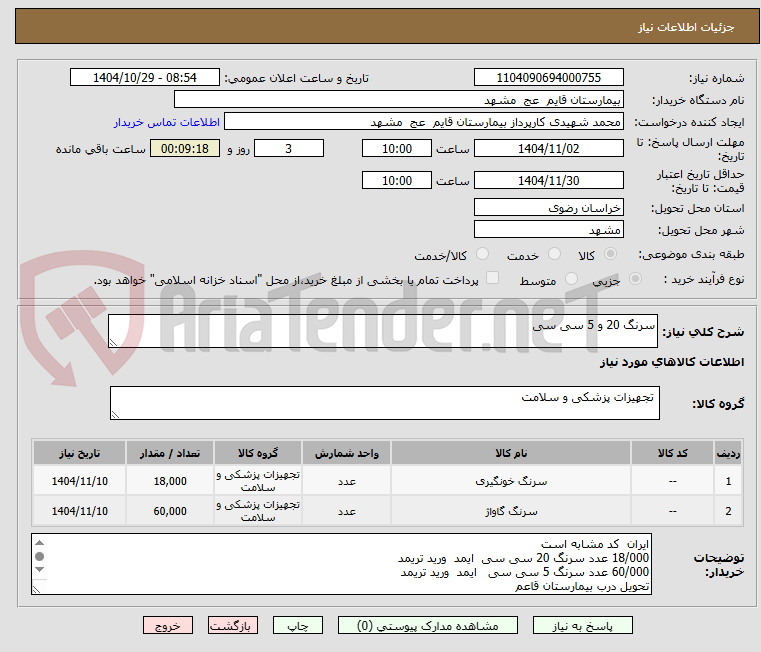Click the announcement date field 1404/10/29 - 08:54

(145, 77)
